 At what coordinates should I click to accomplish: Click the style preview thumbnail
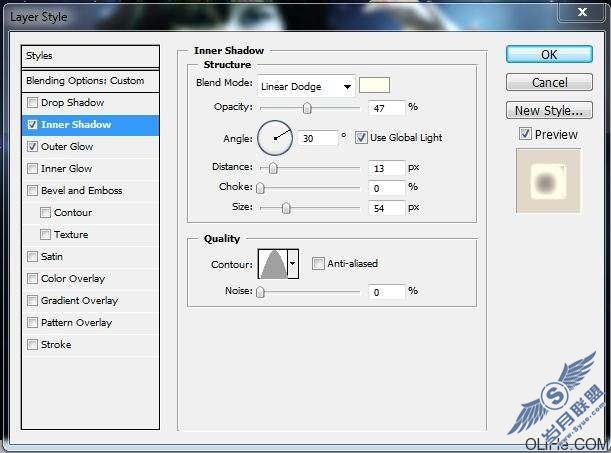(548, 181)
